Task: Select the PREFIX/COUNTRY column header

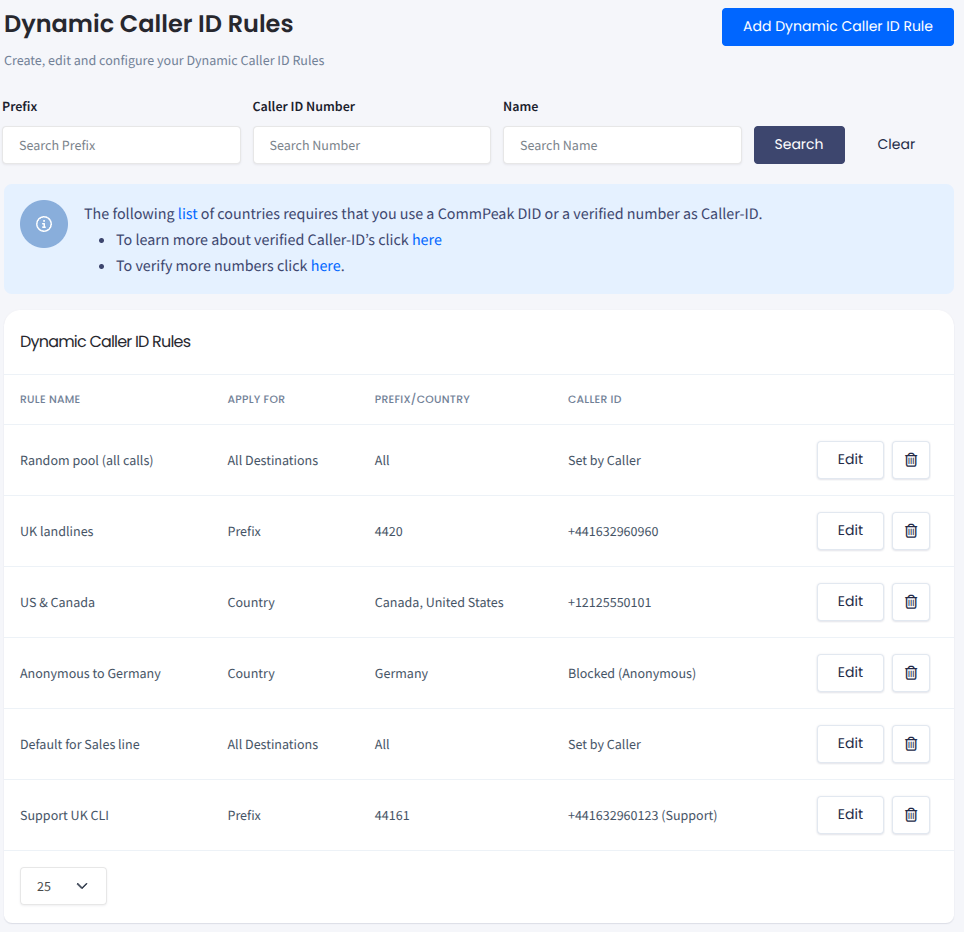Action: coord(422,399)
